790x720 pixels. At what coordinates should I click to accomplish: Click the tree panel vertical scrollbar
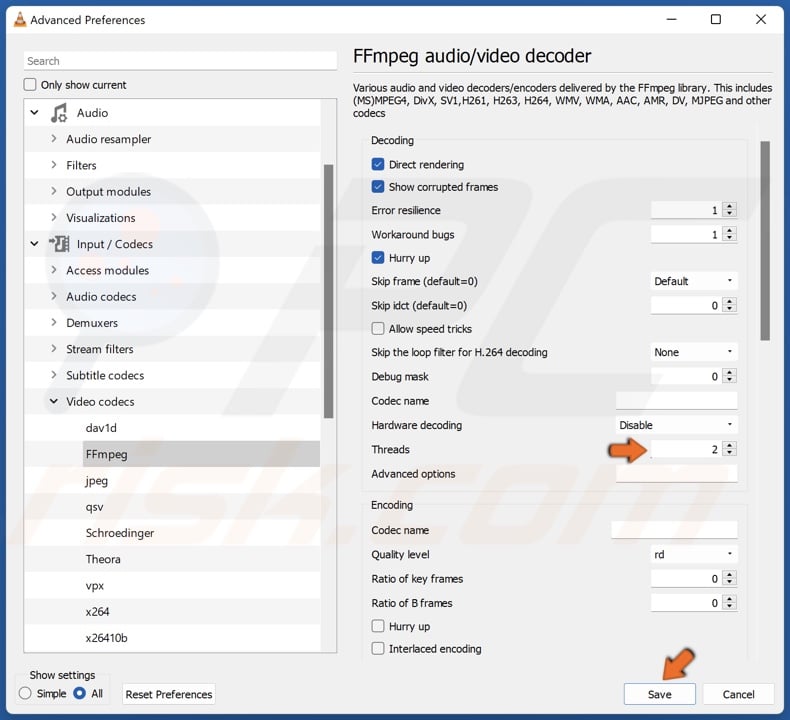click(328, 291)
